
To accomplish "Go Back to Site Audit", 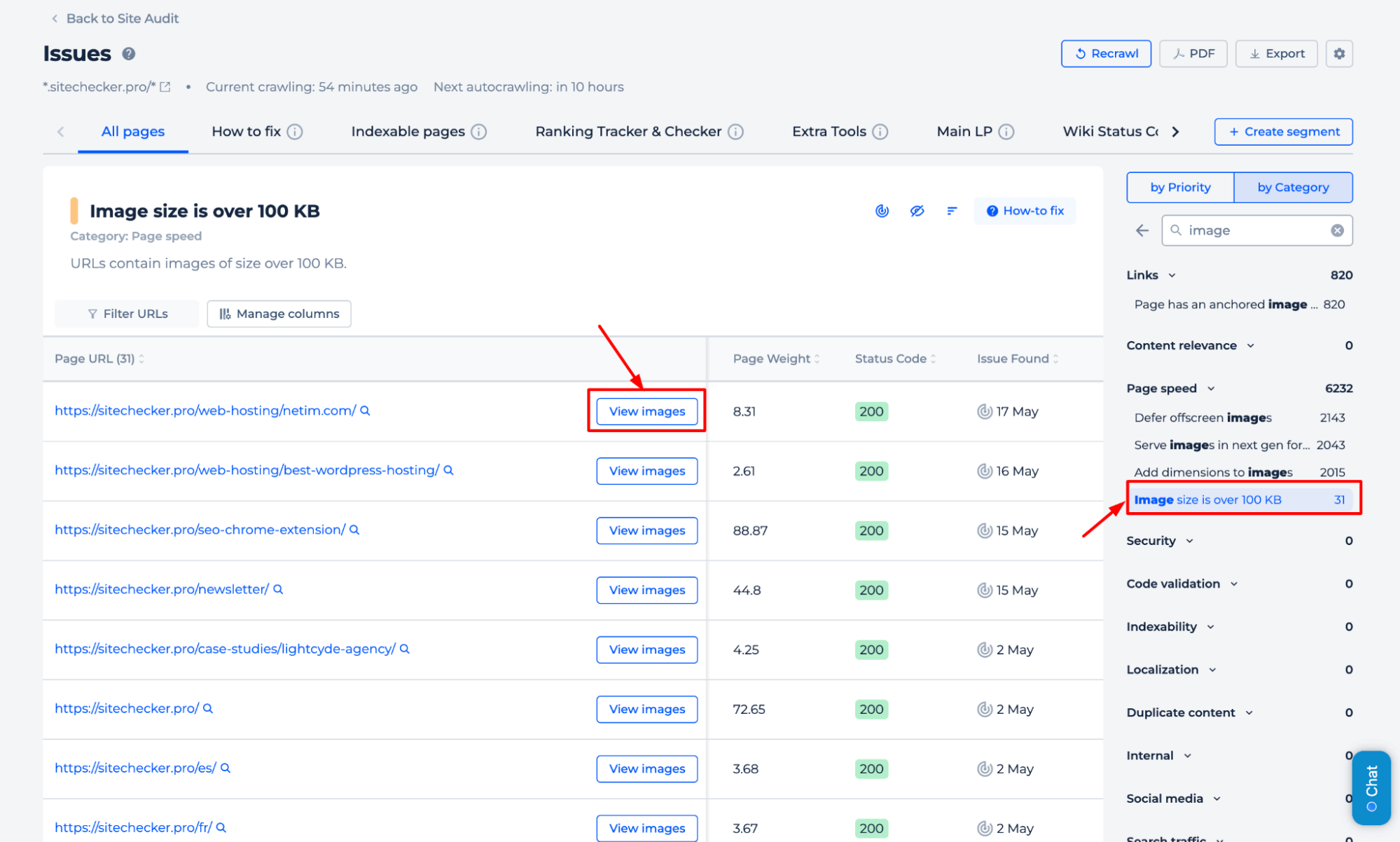I will point(116,18).
